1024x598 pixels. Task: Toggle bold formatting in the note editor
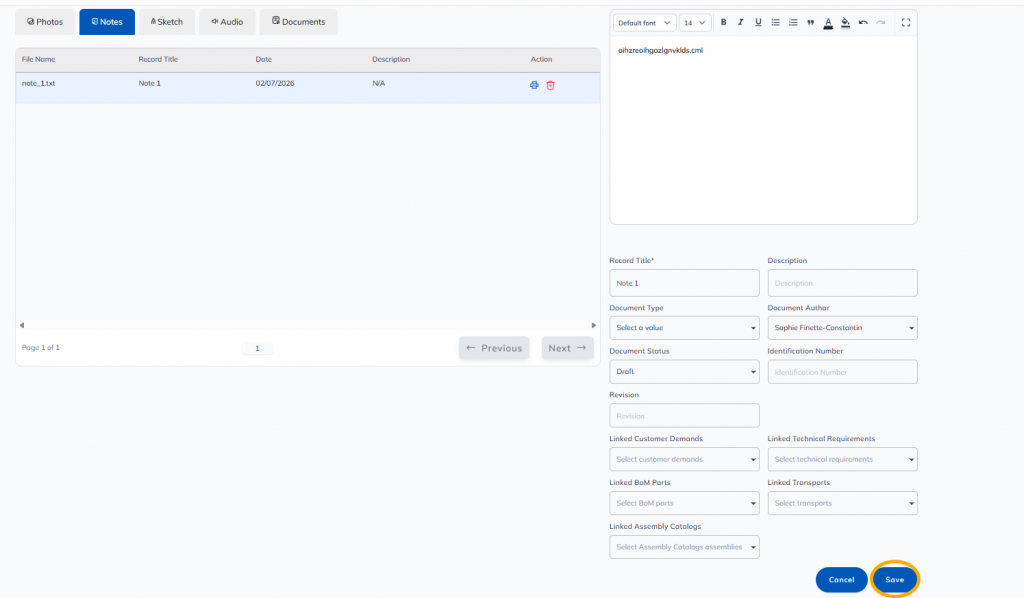[x=724, y=22]
